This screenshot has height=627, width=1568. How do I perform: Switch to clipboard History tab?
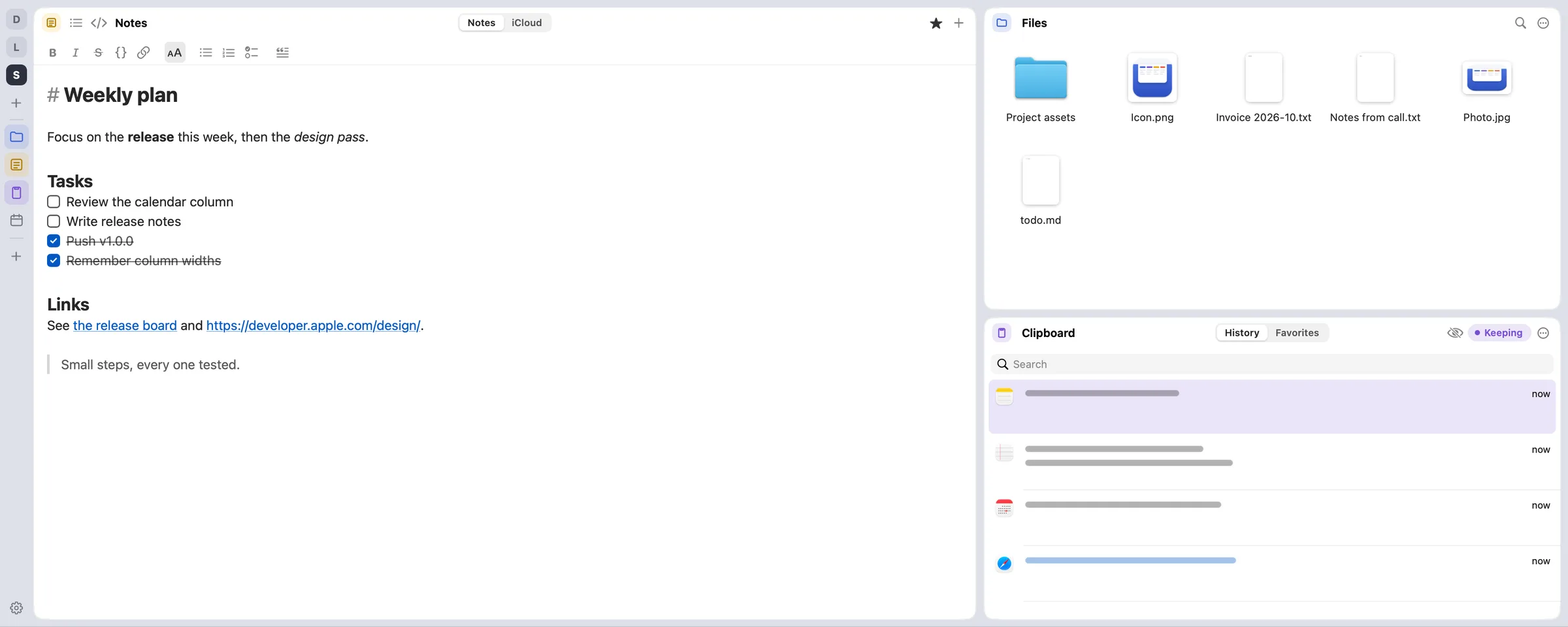(x=1241, y=333)
